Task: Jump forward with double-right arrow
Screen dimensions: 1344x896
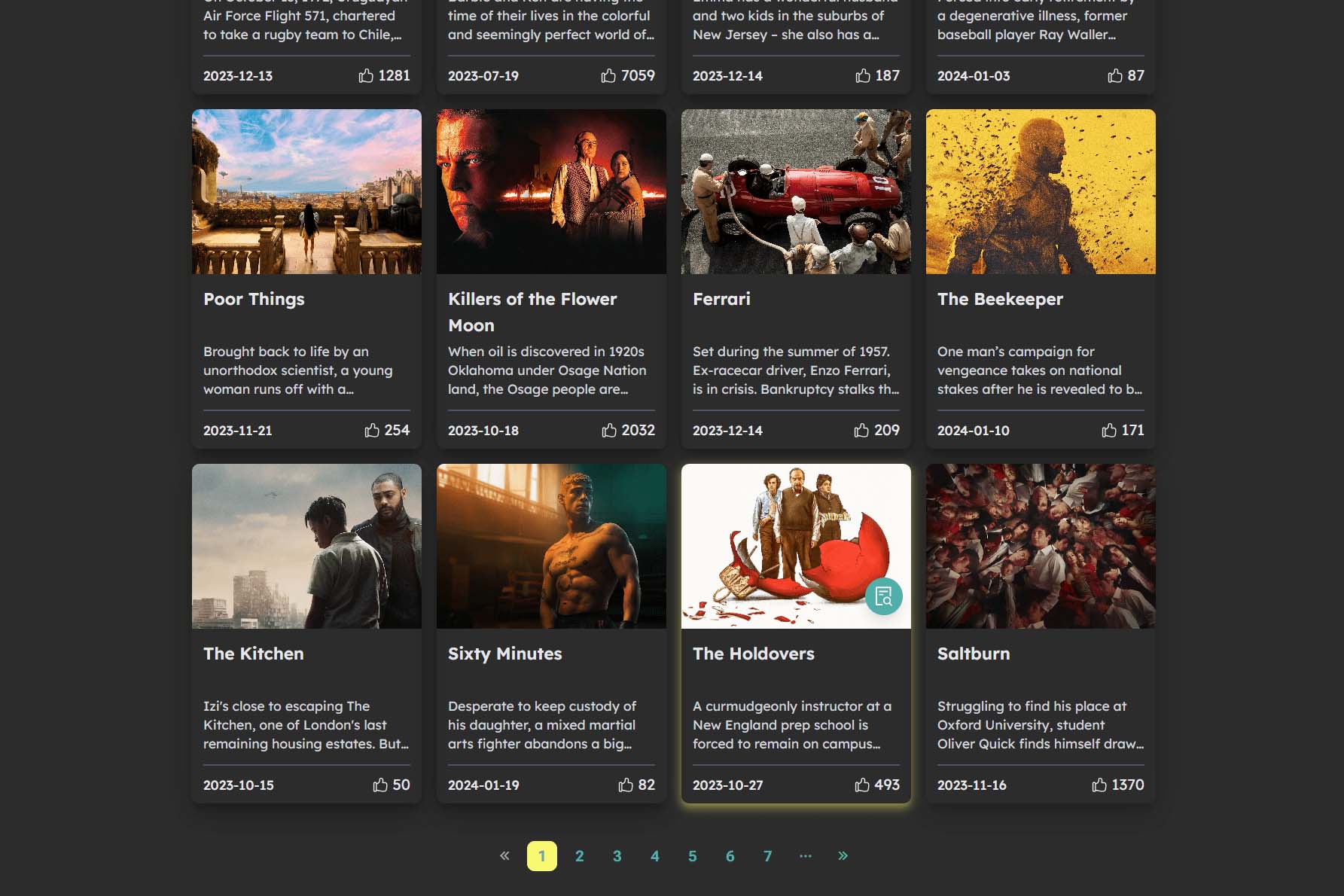Action: tap(843, 855)
